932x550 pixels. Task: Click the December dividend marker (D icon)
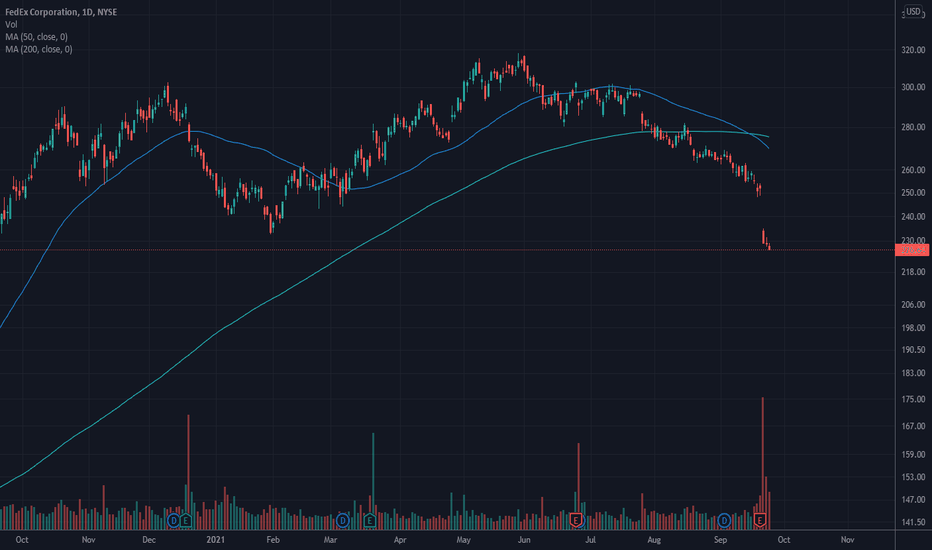[x=173, y=521]
